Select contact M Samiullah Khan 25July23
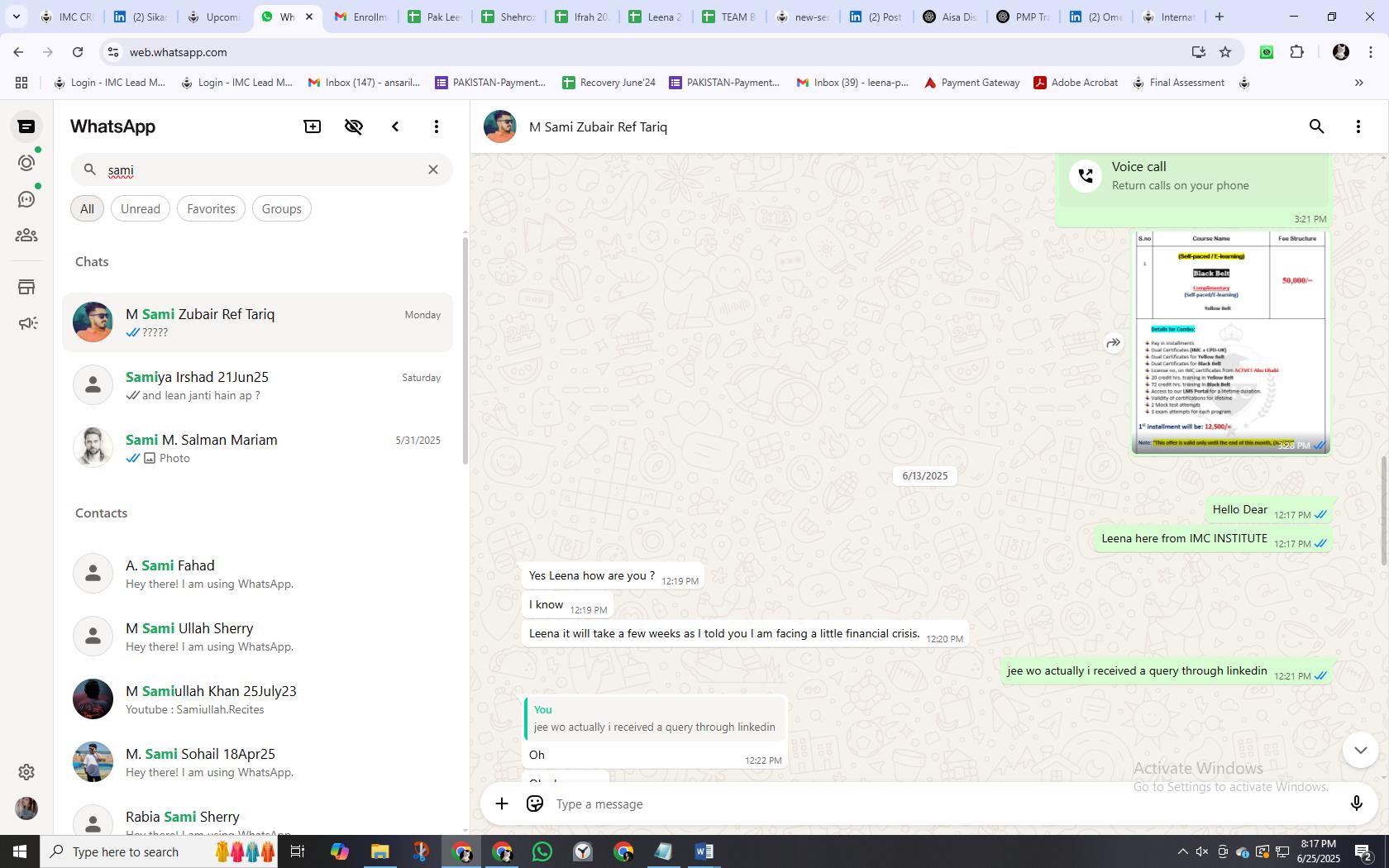The image size is (1389, 868). 258,699
